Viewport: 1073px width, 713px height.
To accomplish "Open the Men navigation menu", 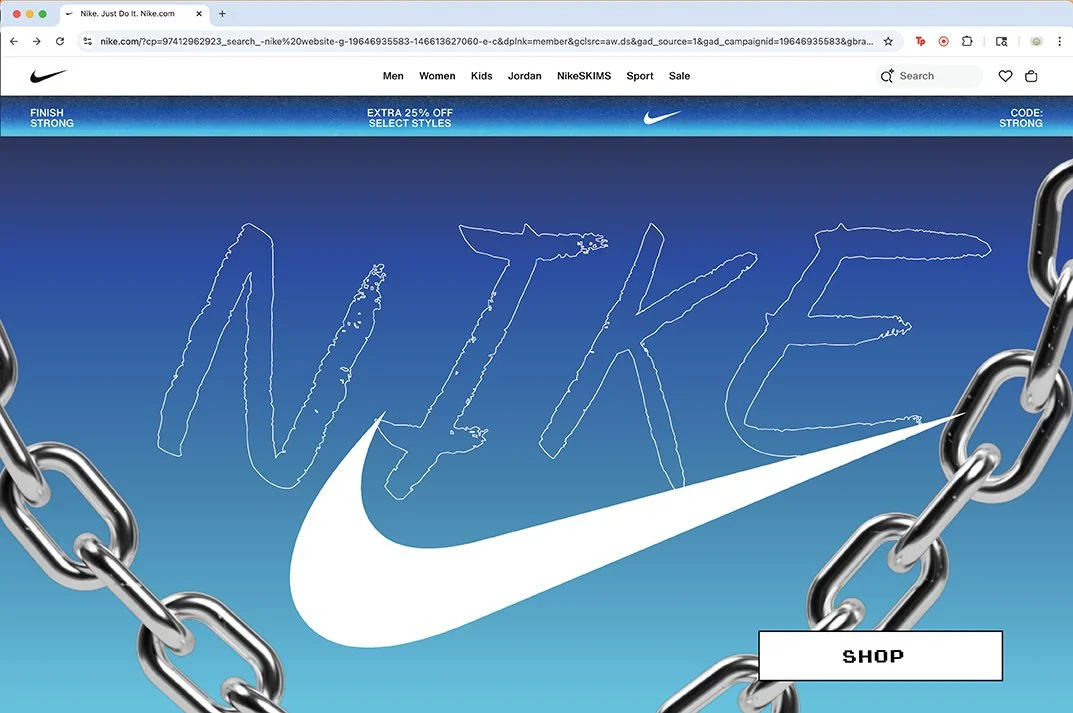I will click(x=392, y=75).
